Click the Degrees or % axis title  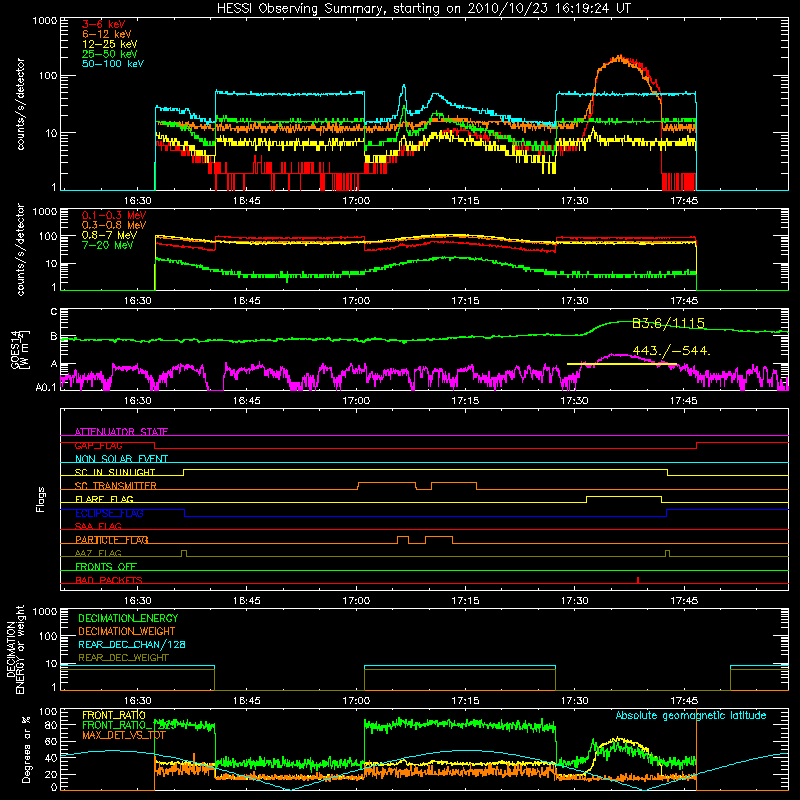point(26,750)
